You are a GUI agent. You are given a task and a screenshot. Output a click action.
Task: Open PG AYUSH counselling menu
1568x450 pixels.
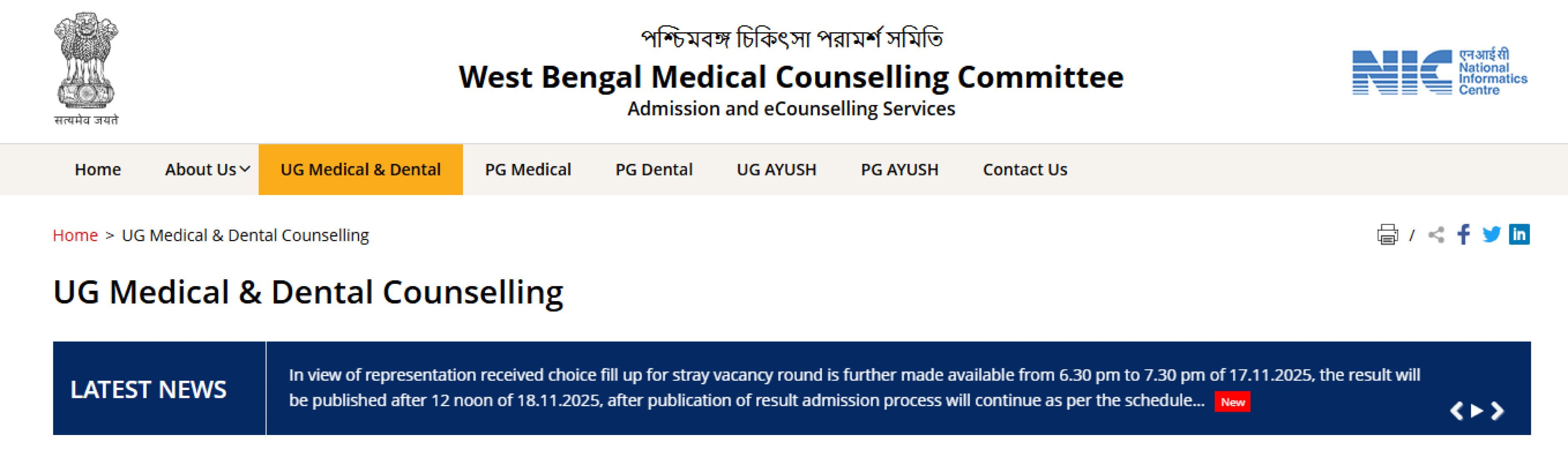(899, 170)
